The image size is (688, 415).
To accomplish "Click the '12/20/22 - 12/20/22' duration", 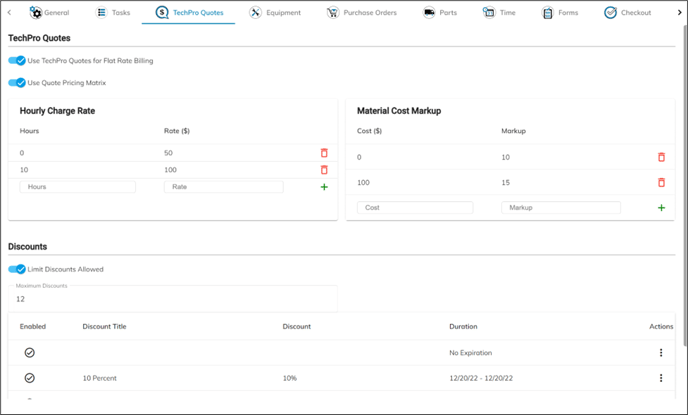I will [x=481, y=378].
